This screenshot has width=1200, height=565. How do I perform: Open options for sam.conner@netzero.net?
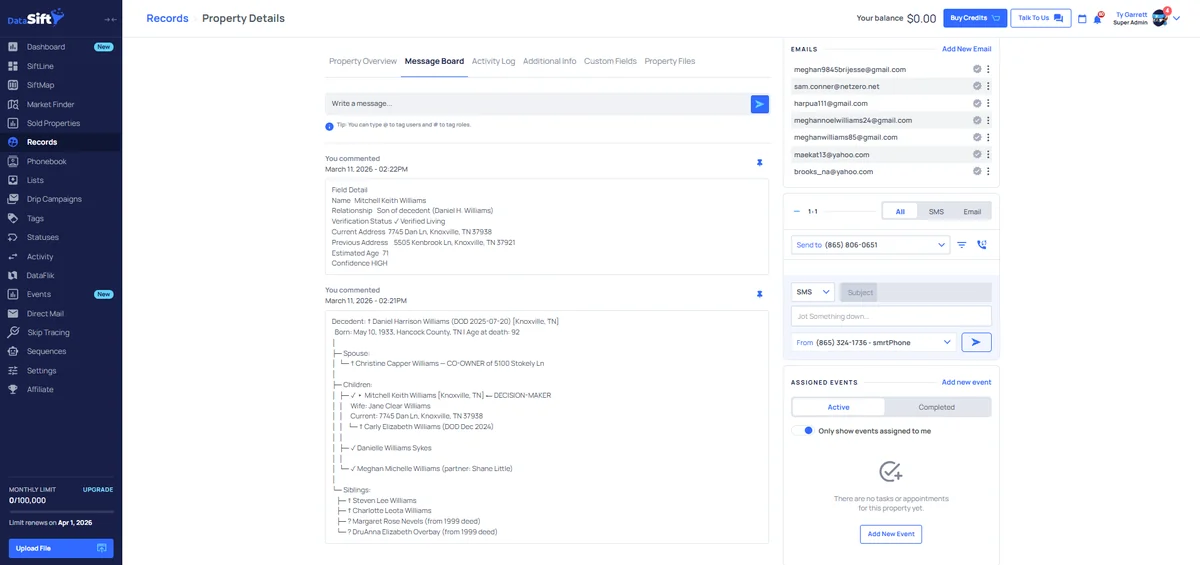(x=988, y=86)
